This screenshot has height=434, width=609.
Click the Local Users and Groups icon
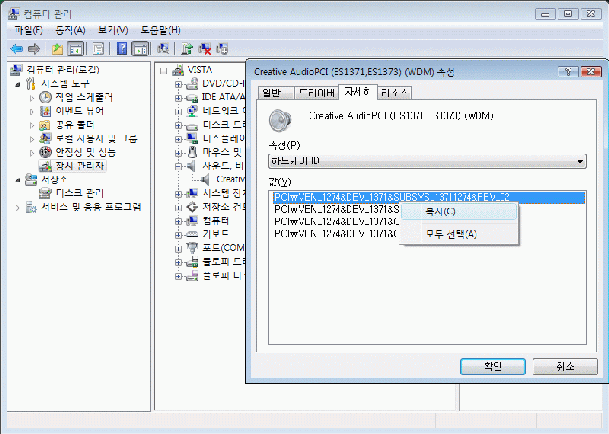(45, 138)
